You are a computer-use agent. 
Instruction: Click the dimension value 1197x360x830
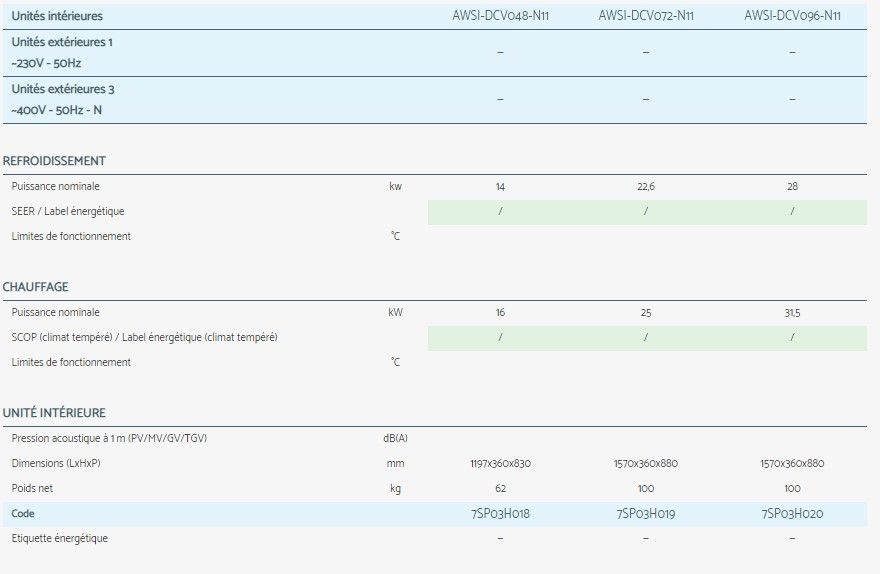(x=500, y=463)
